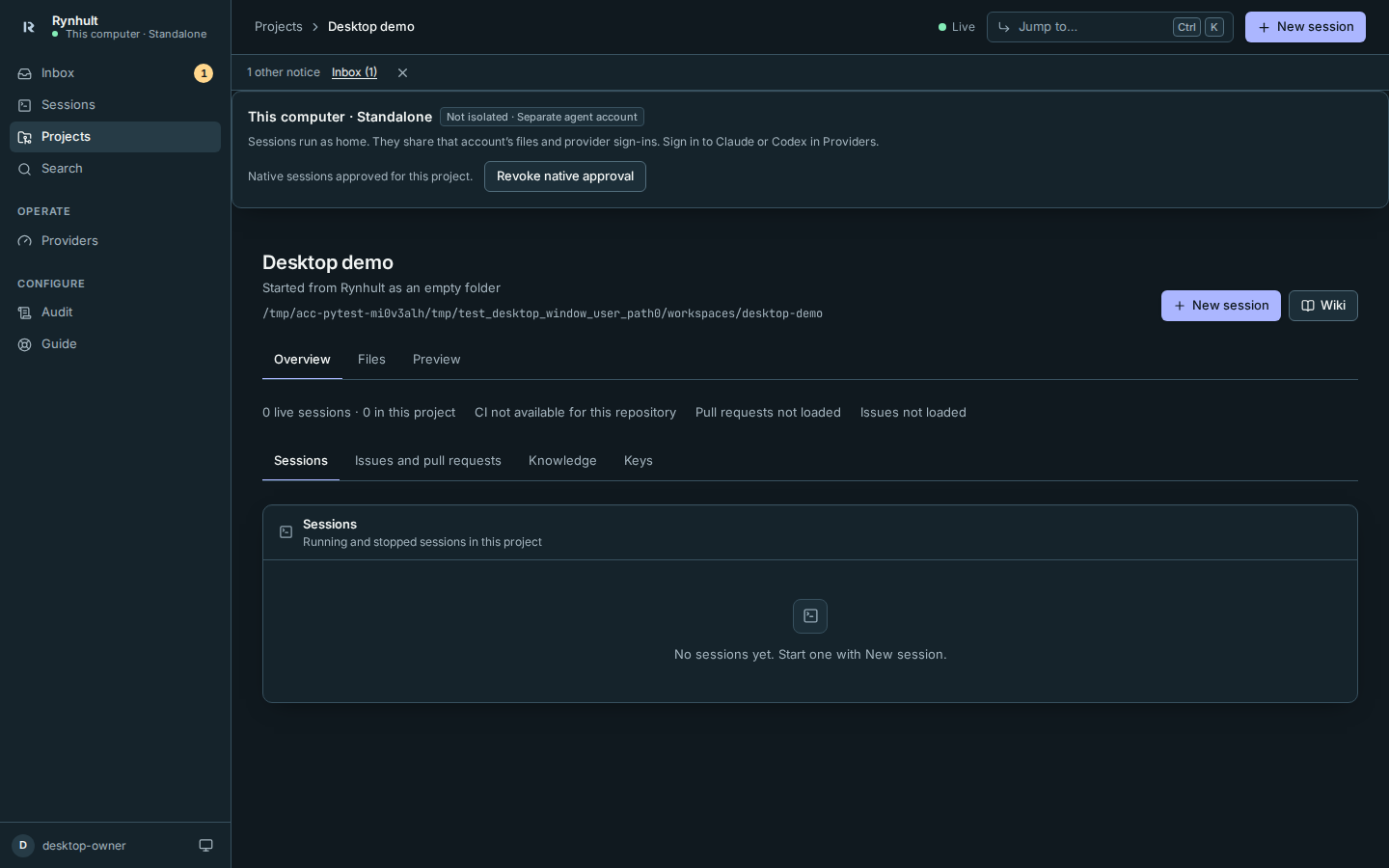
Task: Open Search from the sidebar
Action: click(x=115, y=169)
